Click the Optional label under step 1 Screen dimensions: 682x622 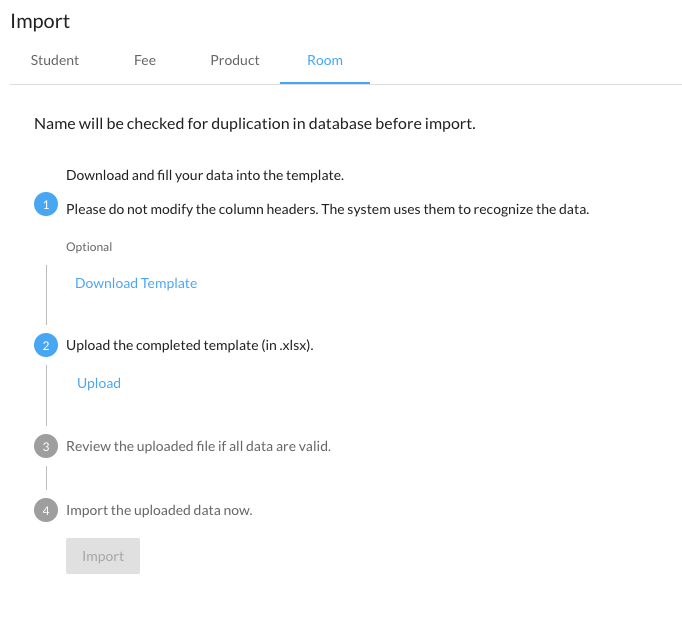click(x=89, y=246)
